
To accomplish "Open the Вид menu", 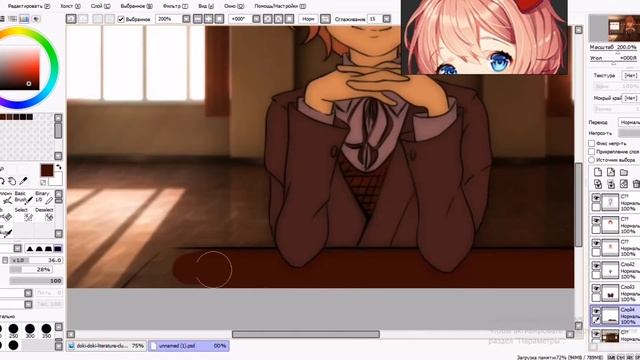I will (206, 6).
